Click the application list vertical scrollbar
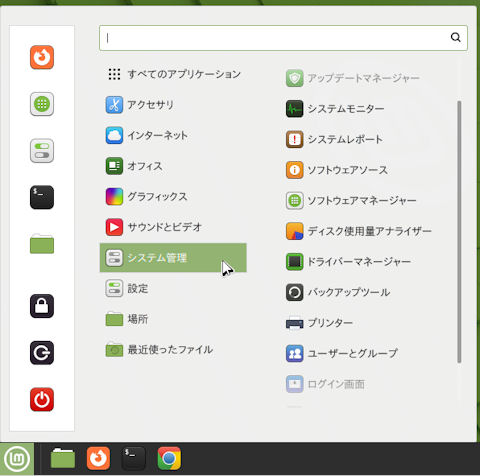Screen dimensions: 480x476 (459, 232)
